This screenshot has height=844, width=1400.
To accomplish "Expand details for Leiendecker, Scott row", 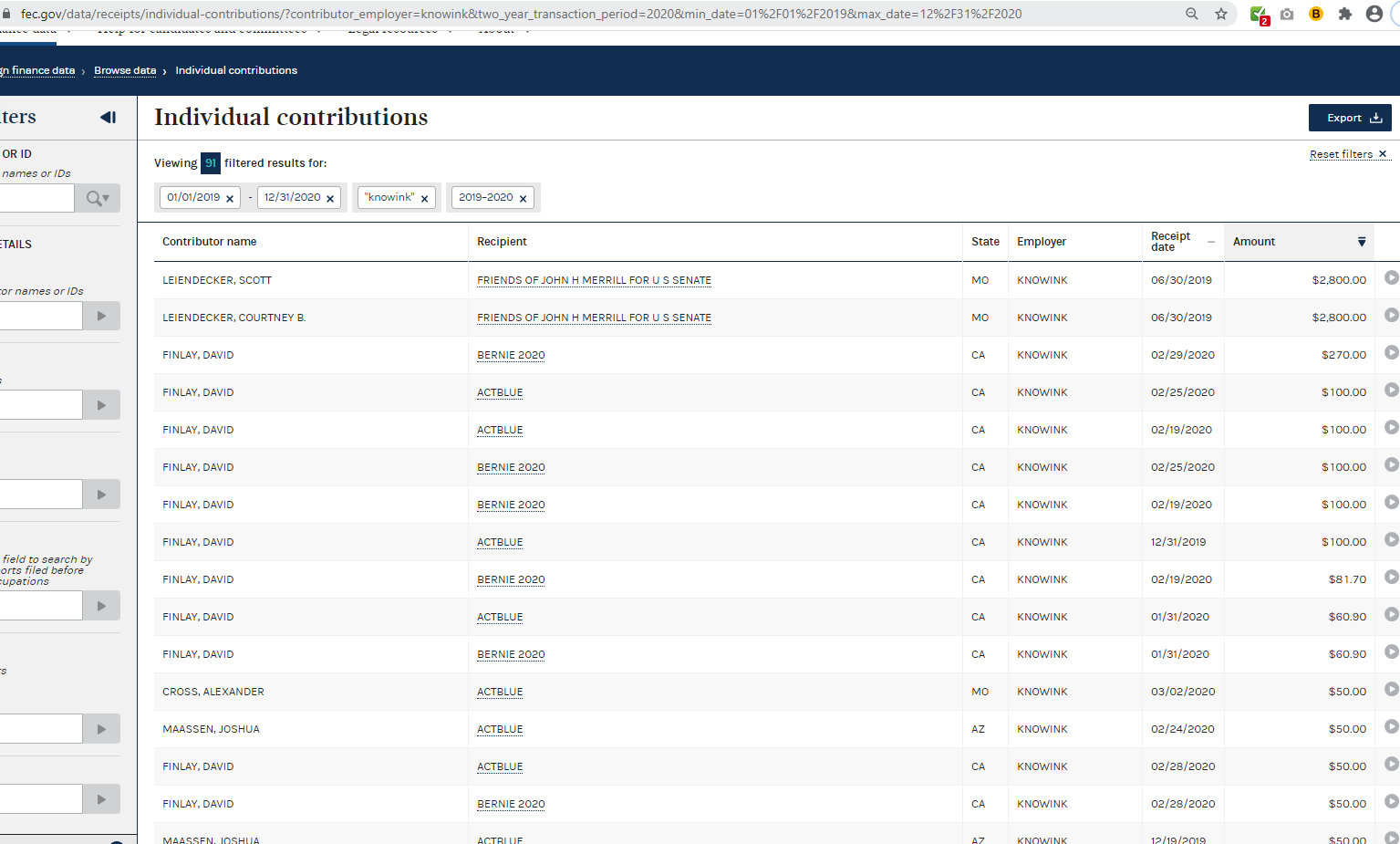I will coord(1391,278).
